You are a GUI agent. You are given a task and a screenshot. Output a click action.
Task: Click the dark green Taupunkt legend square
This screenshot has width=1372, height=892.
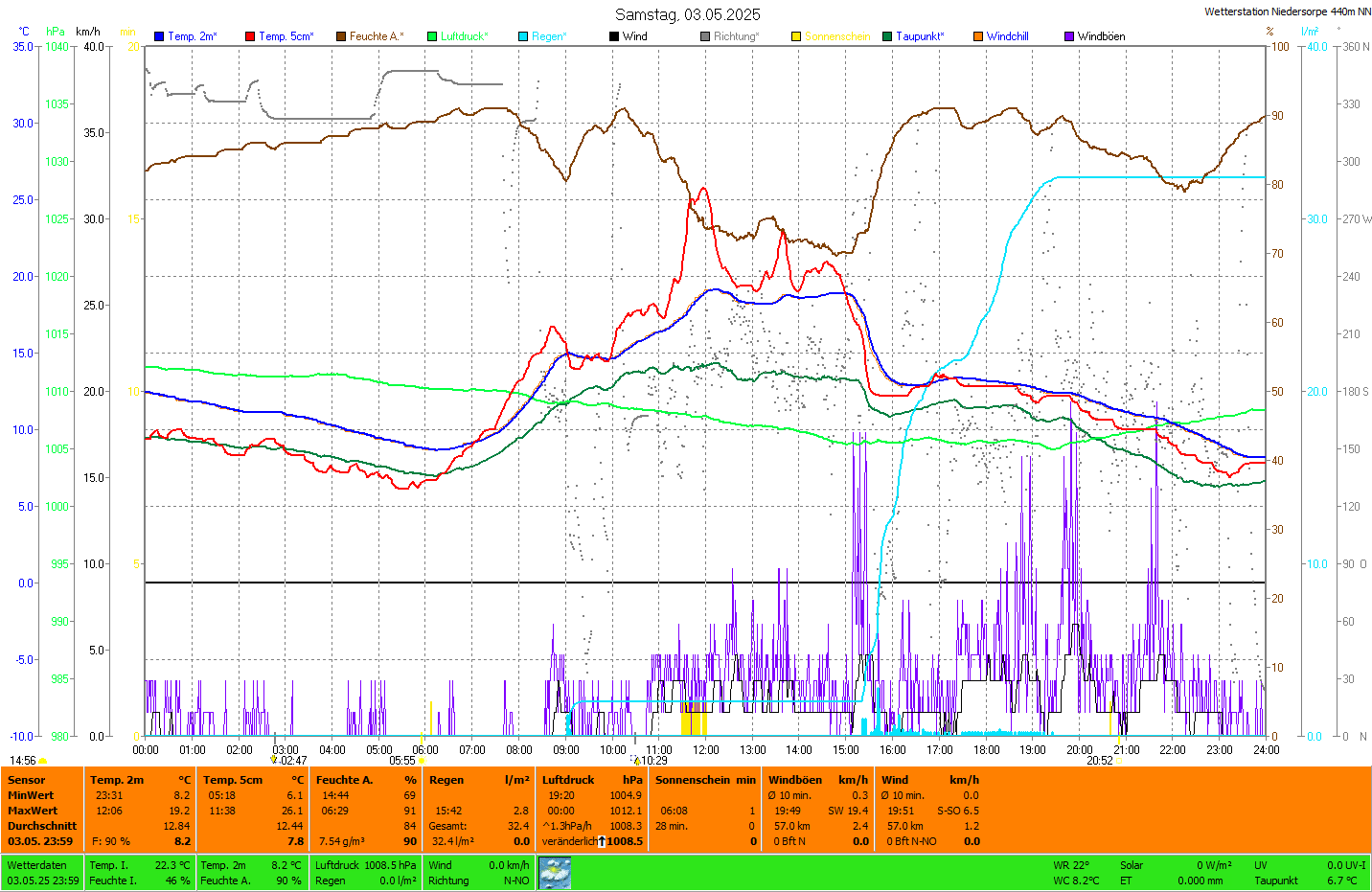point(887,36)
